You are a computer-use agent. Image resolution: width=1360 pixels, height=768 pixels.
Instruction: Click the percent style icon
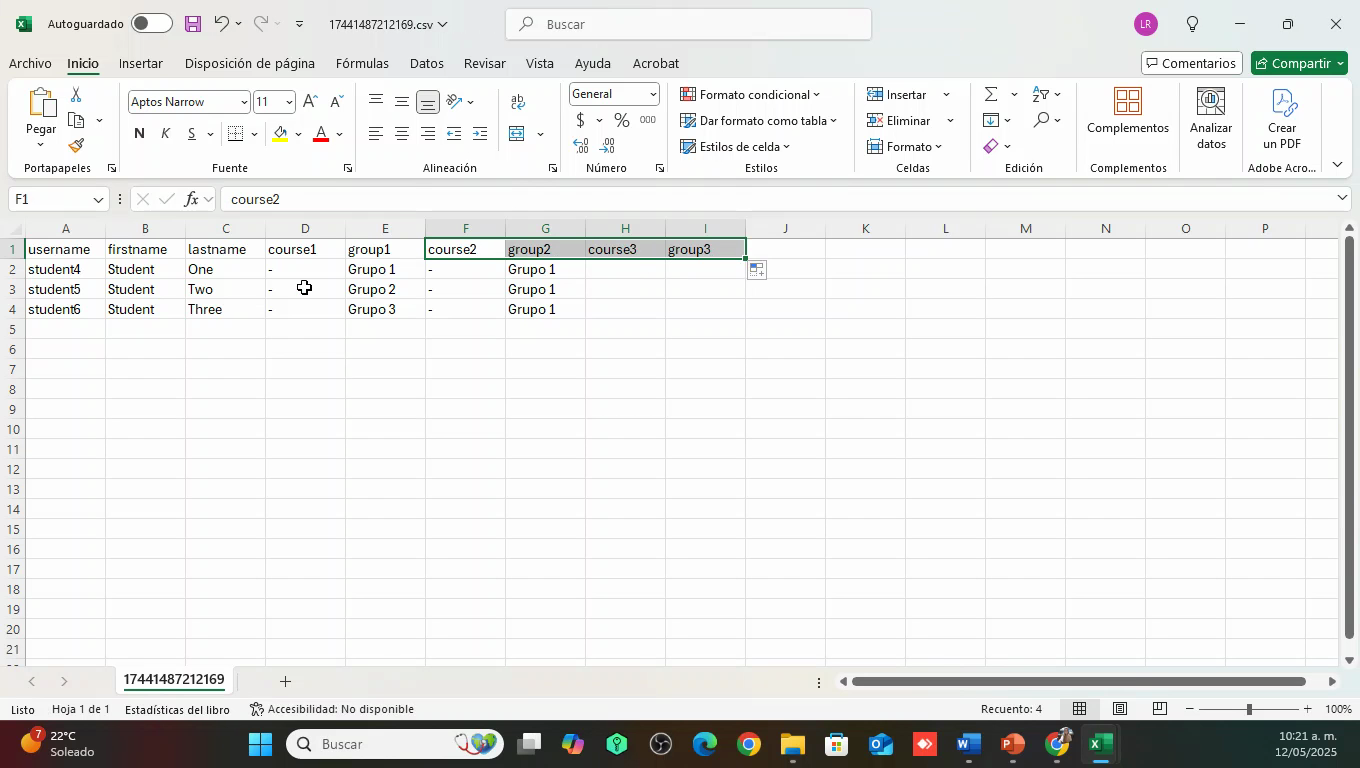[x=622, y=120]
